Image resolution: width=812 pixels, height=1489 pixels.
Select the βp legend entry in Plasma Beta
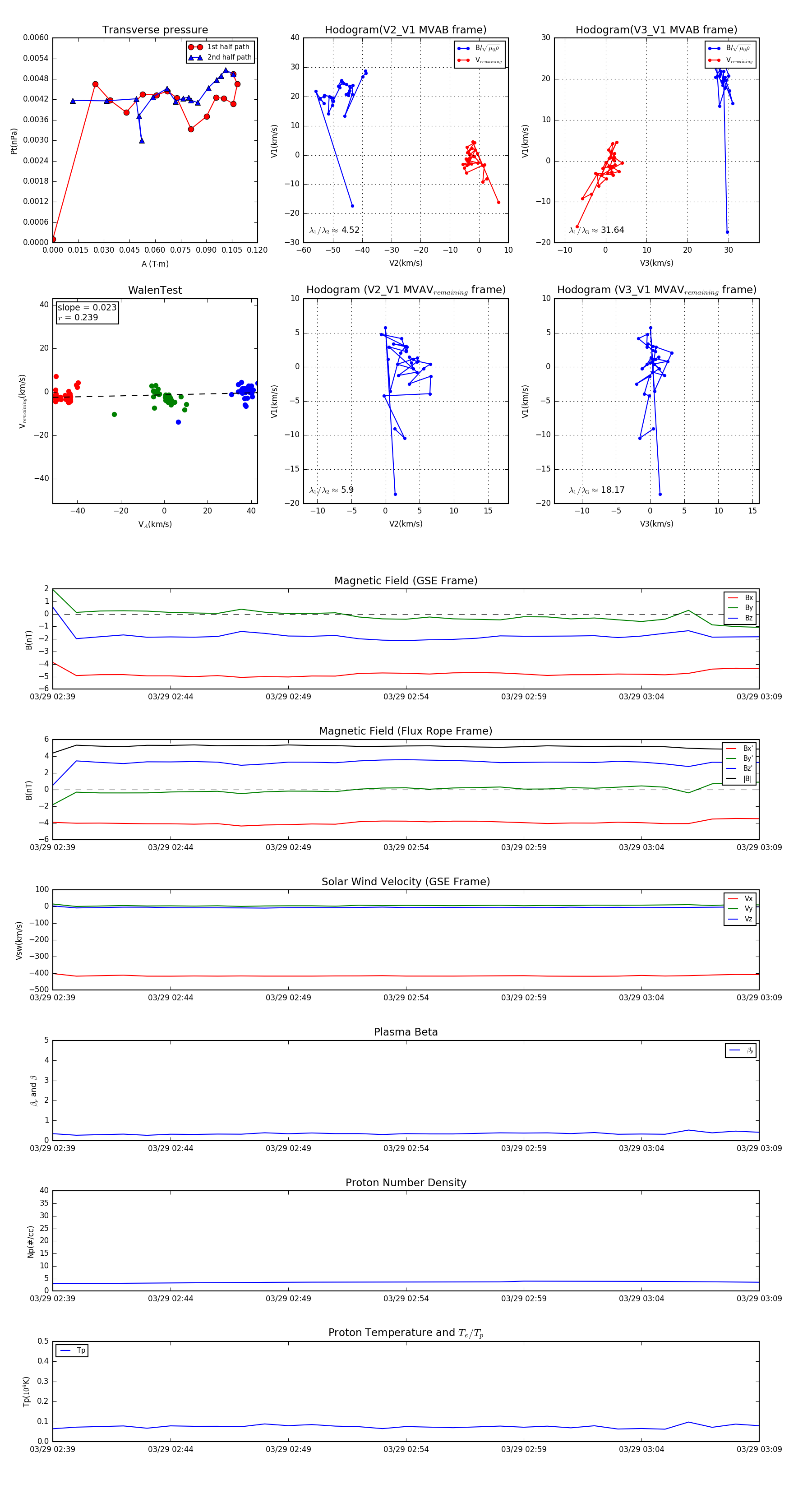[x=742, y=1050]
